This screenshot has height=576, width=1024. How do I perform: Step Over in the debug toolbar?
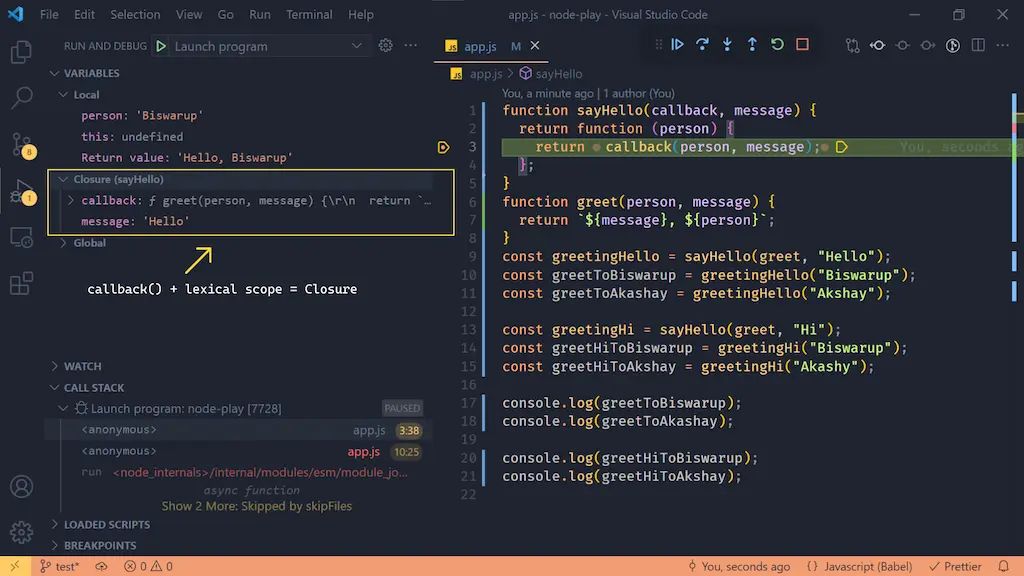pos(702,44)
